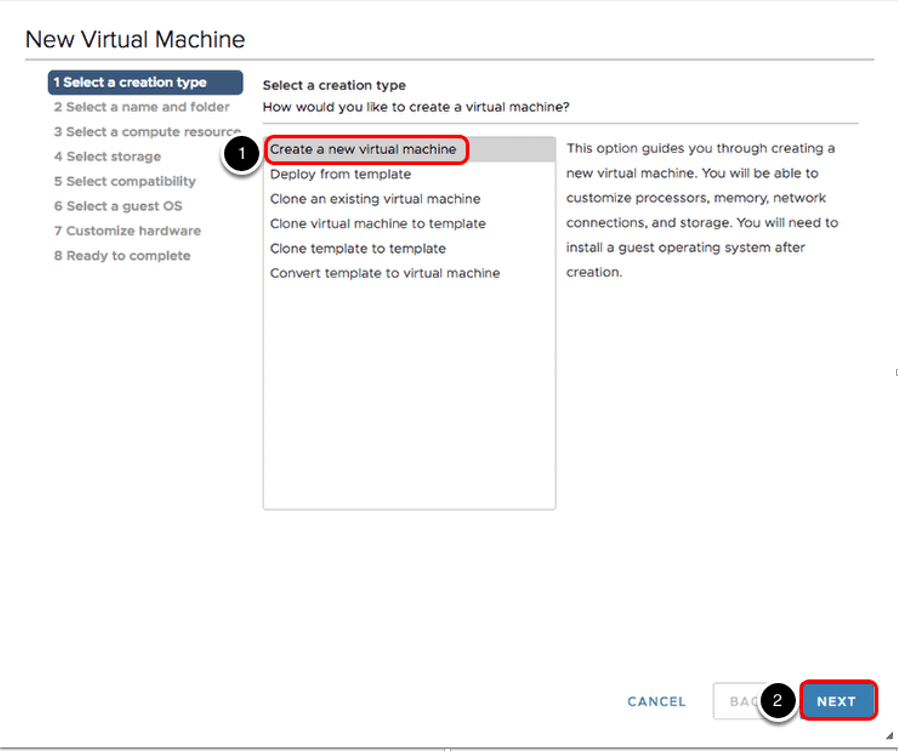Image resolution: width=898 pixels, height=751 pixels.
Task: Choose 'Clone template to template' option
Action: coord(358,249)
